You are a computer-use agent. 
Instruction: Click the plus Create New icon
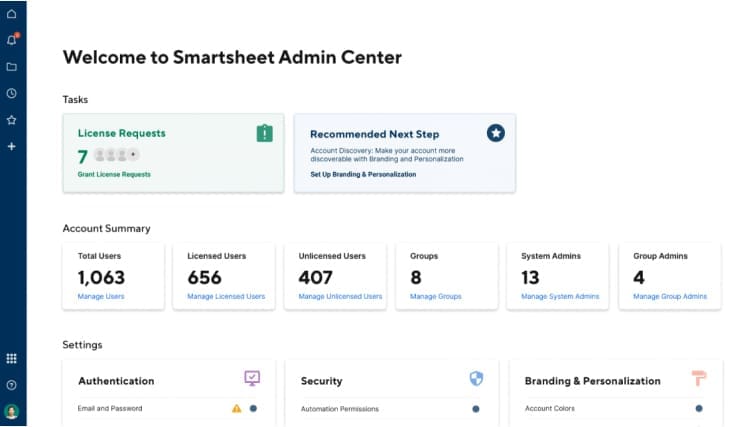11,146
